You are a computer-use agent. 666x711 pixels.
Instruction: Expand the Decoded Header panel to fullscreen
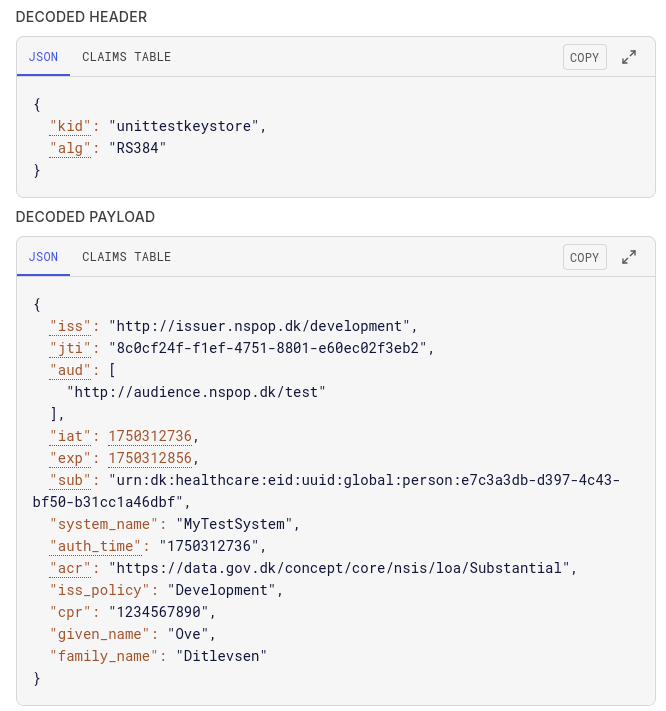629,57
